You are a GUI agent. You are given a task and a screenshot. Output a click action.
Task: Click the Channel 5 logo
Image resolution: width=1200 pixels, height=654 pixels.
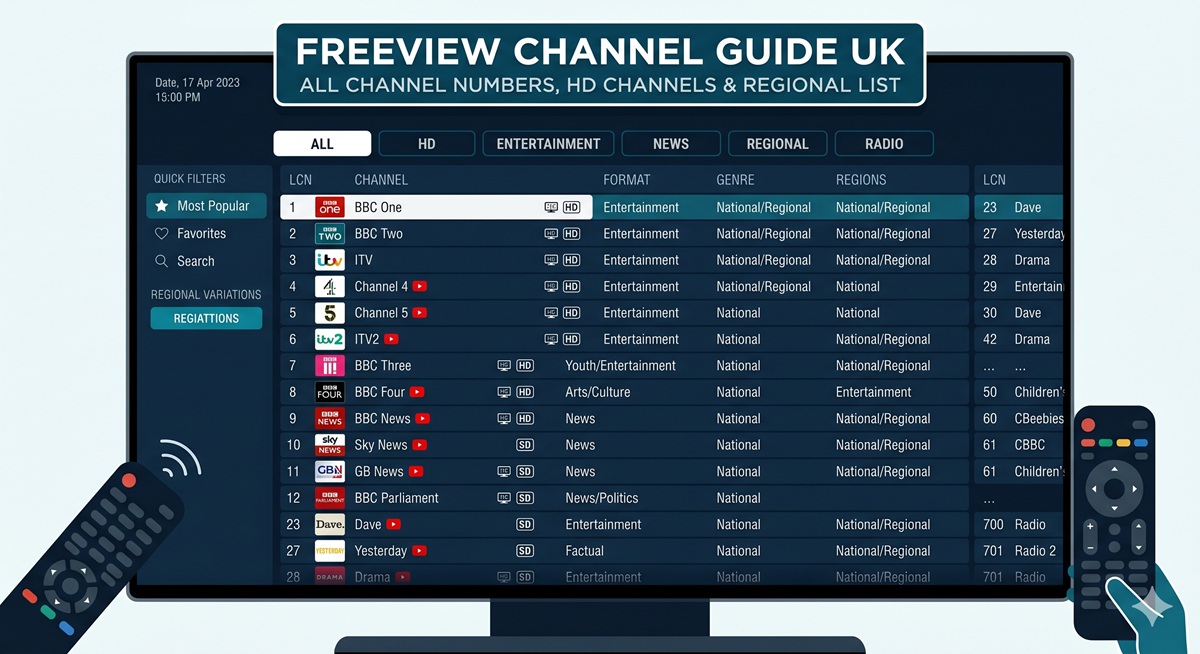pos(330,313)
